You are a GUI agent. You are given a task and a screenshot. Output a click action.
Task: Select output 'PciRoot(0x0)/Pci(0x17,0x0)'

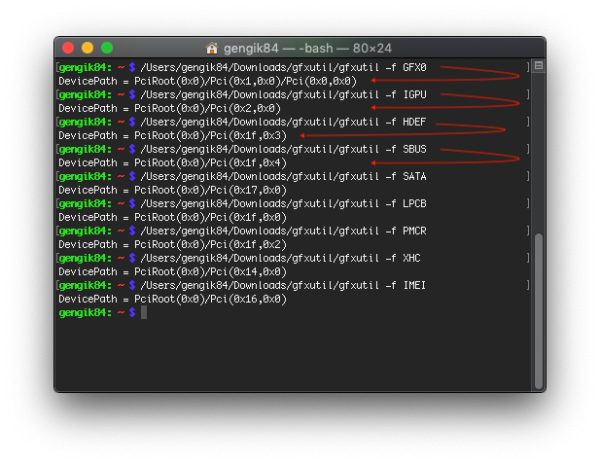210,190
